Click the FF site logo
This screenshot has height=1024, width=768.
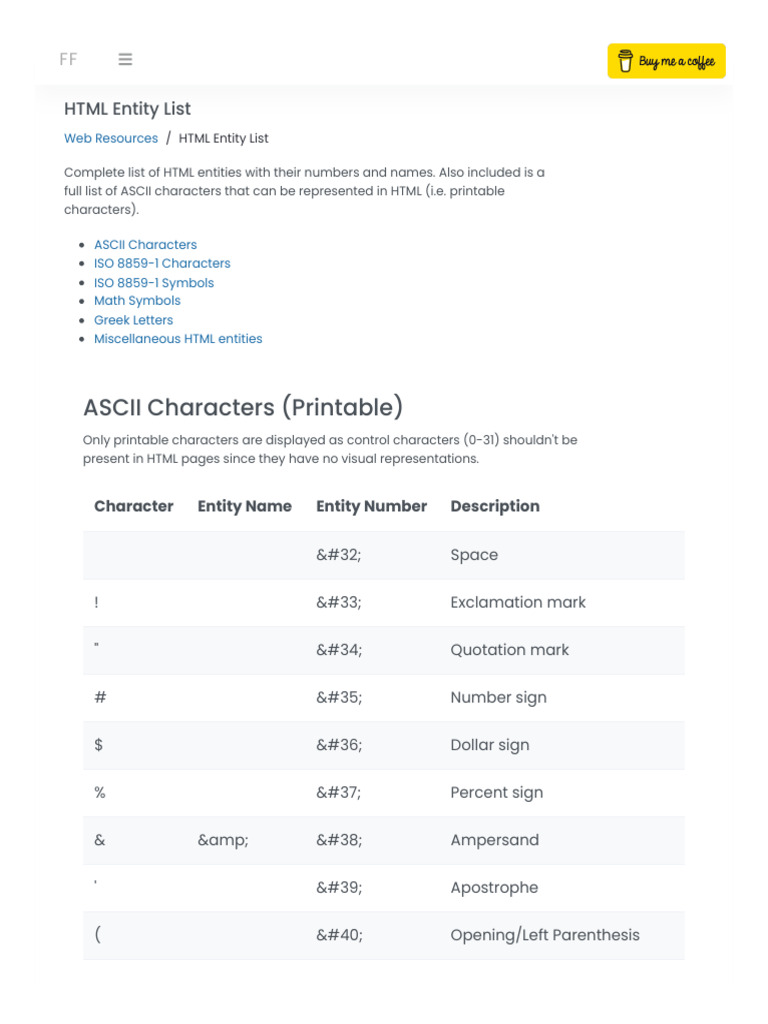(x=68, y=59)
